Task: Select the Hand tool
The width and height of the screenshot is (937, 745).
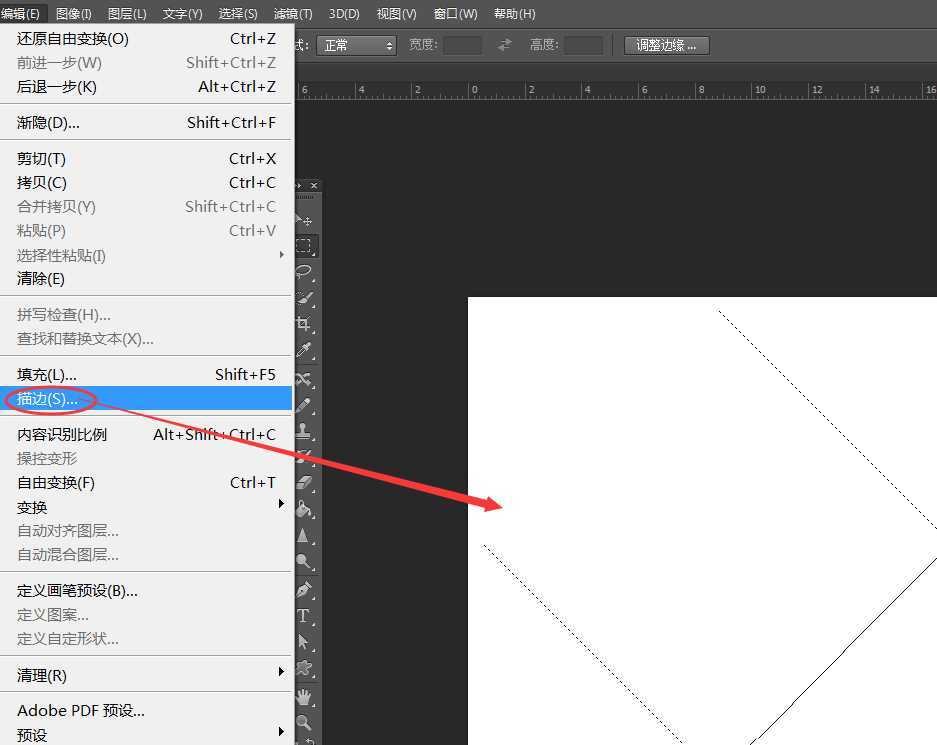Action: [304, 696]
